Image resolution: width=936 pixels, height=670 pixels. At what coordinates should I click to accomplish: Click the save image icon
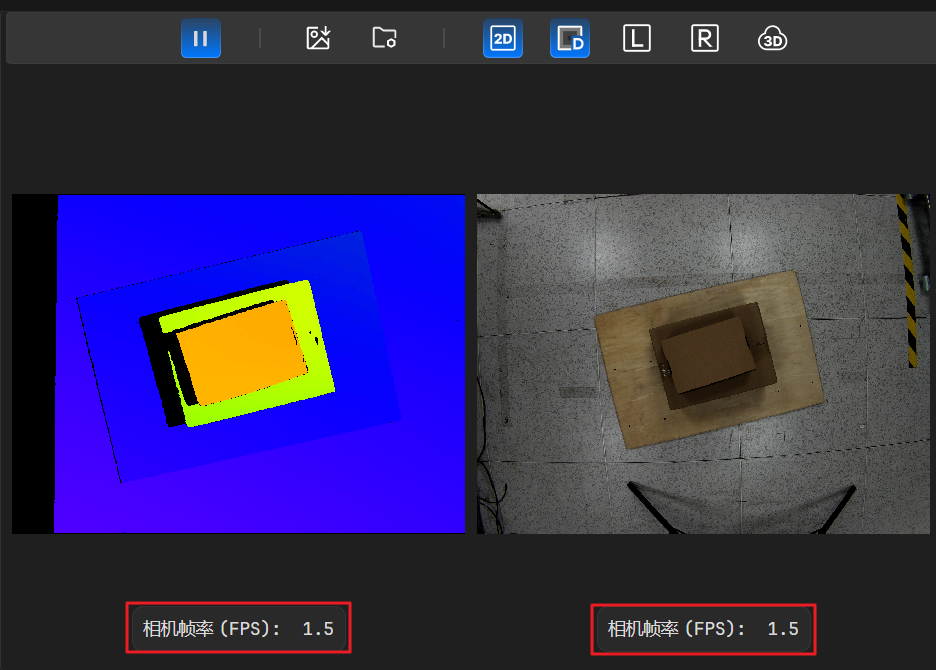[x=318, y=39]
